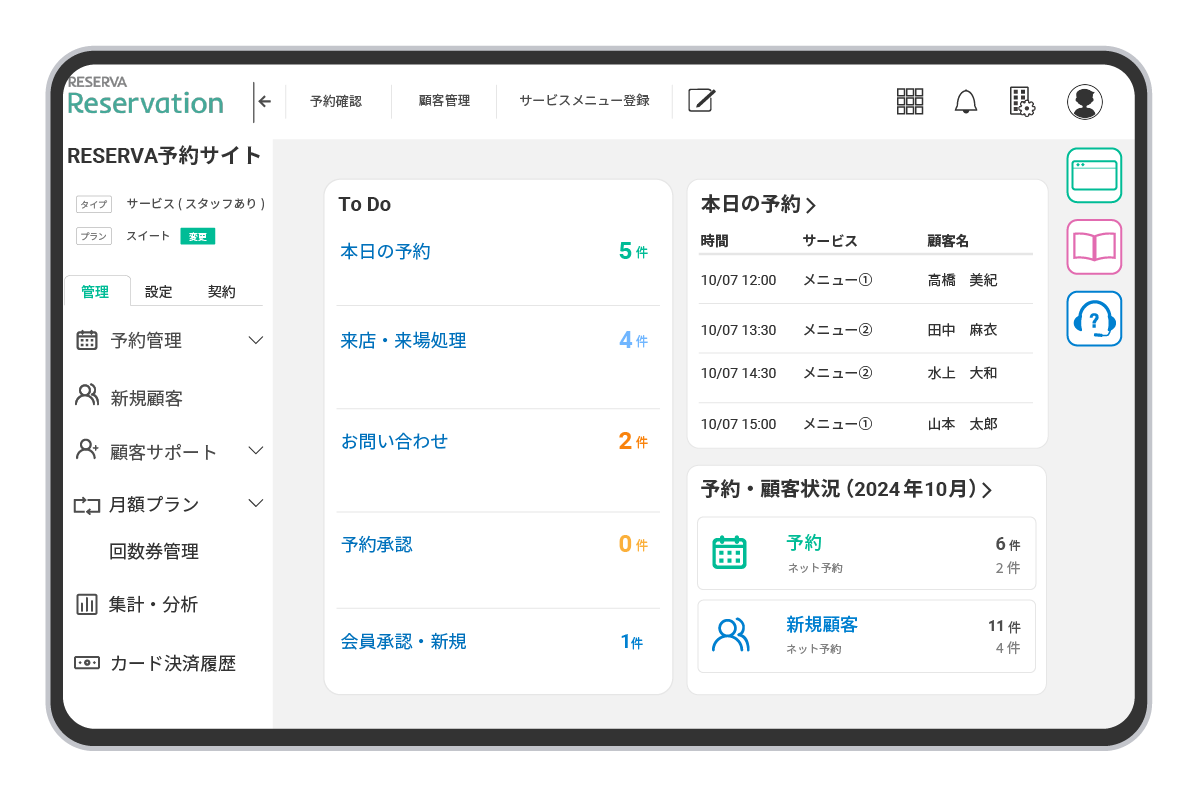The image size is (1198, 797).
Task: Switch to the 設定 tab
Action: pyautogui.click(x=158, y=292)
